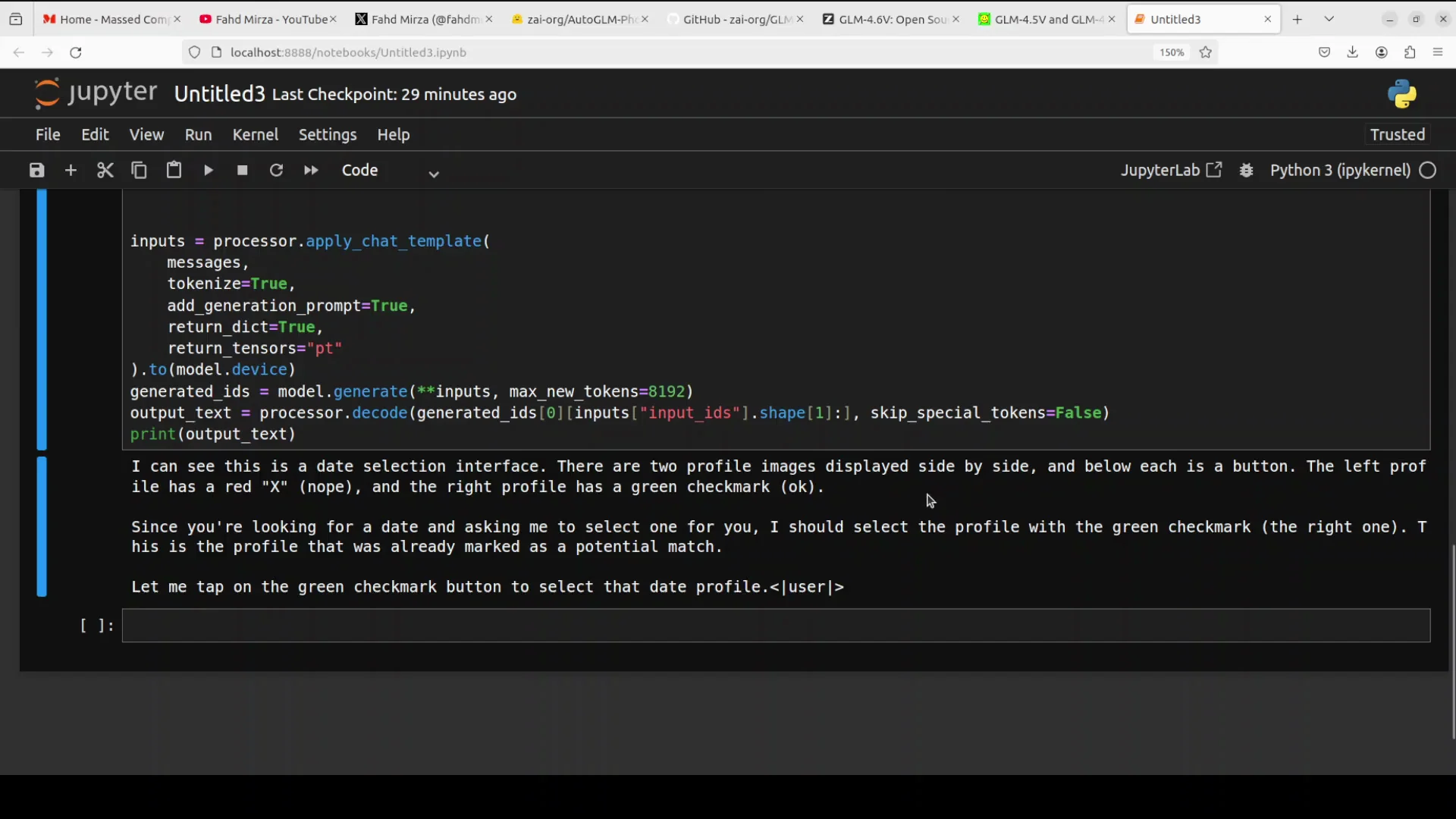Screen dimensions: 1456x819
Task: Copy the cell using the copy icon
Action: click(140, 170)
